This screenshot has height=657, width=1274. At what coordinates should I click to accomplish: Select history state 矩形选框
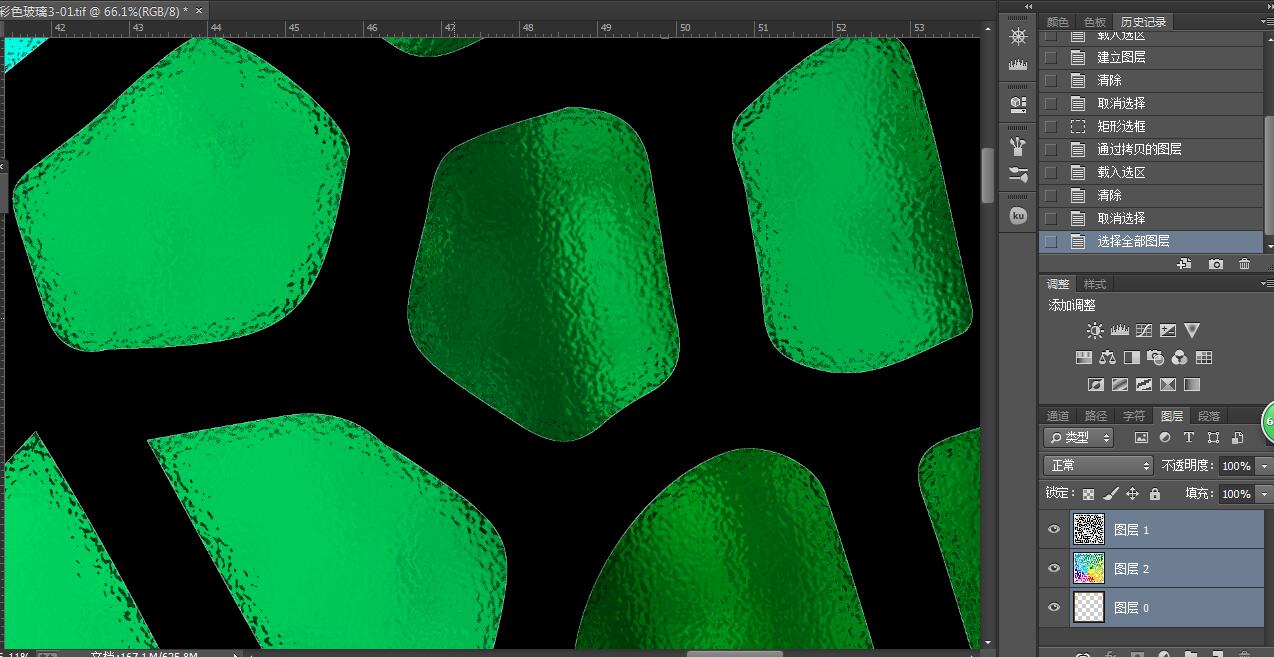click(x=1152, y=126)
